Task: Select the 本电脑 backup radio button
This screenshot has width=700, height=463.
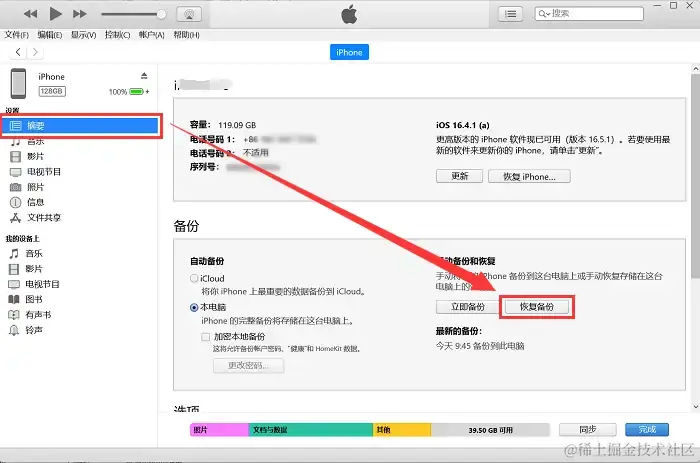Action: pyautogui.click(x=194, y=307)
